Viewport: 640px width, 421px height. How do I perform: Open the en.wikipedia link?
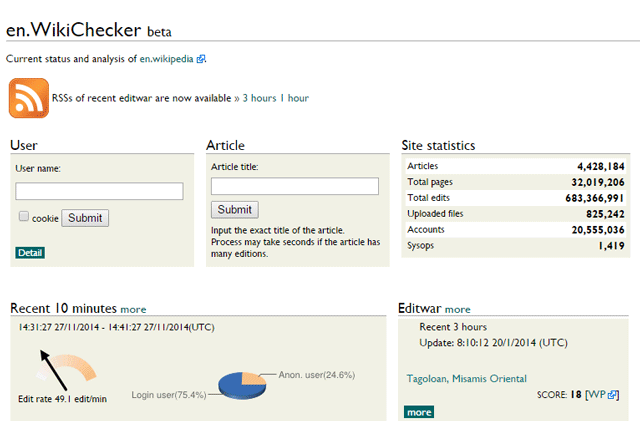coord(166,59)
